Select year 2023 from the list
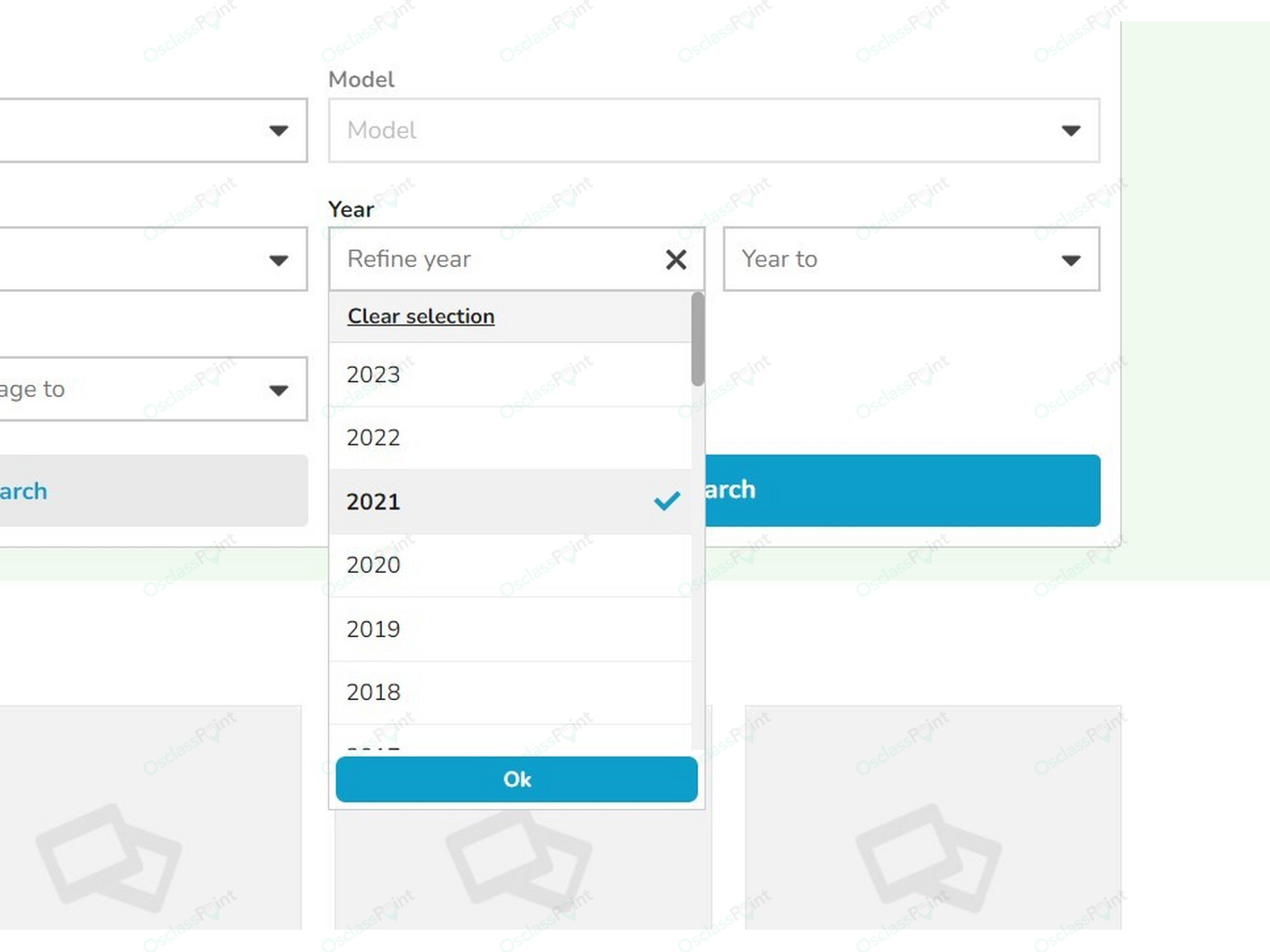Screen dimensions: 1270x952 click(x=510, y=375)
